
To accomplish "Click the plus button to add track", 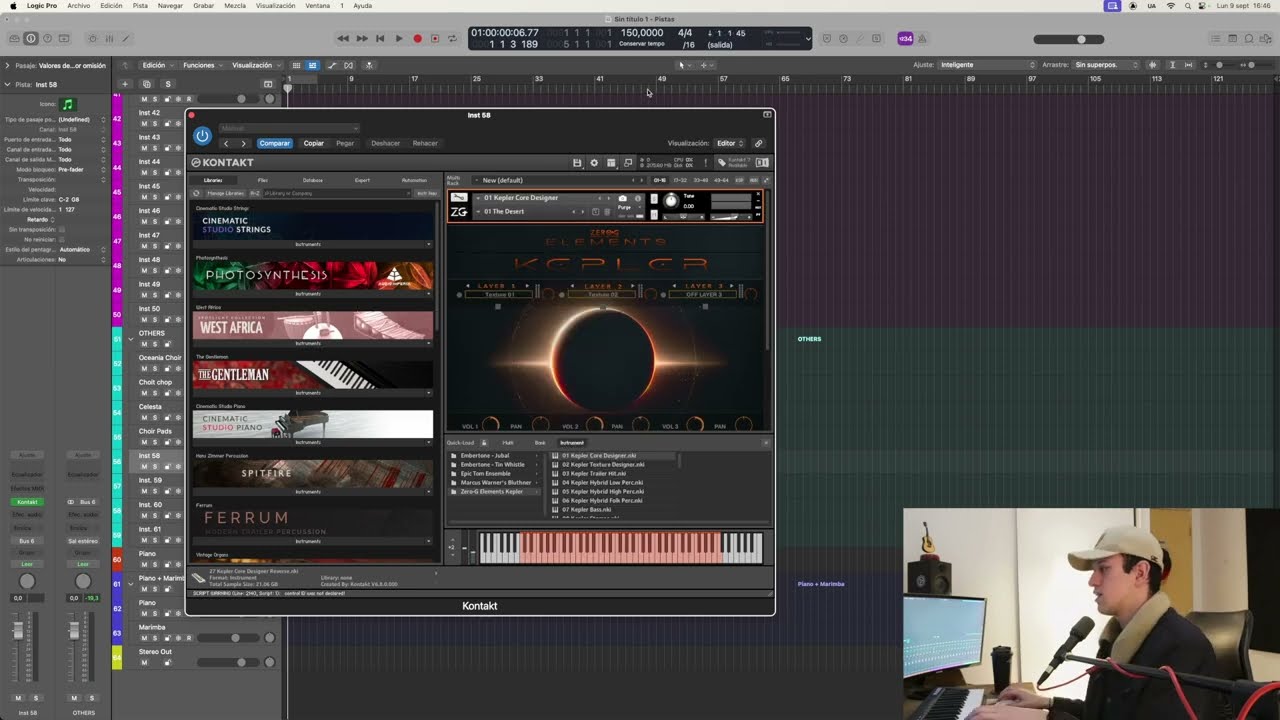I will coord(125,84).
